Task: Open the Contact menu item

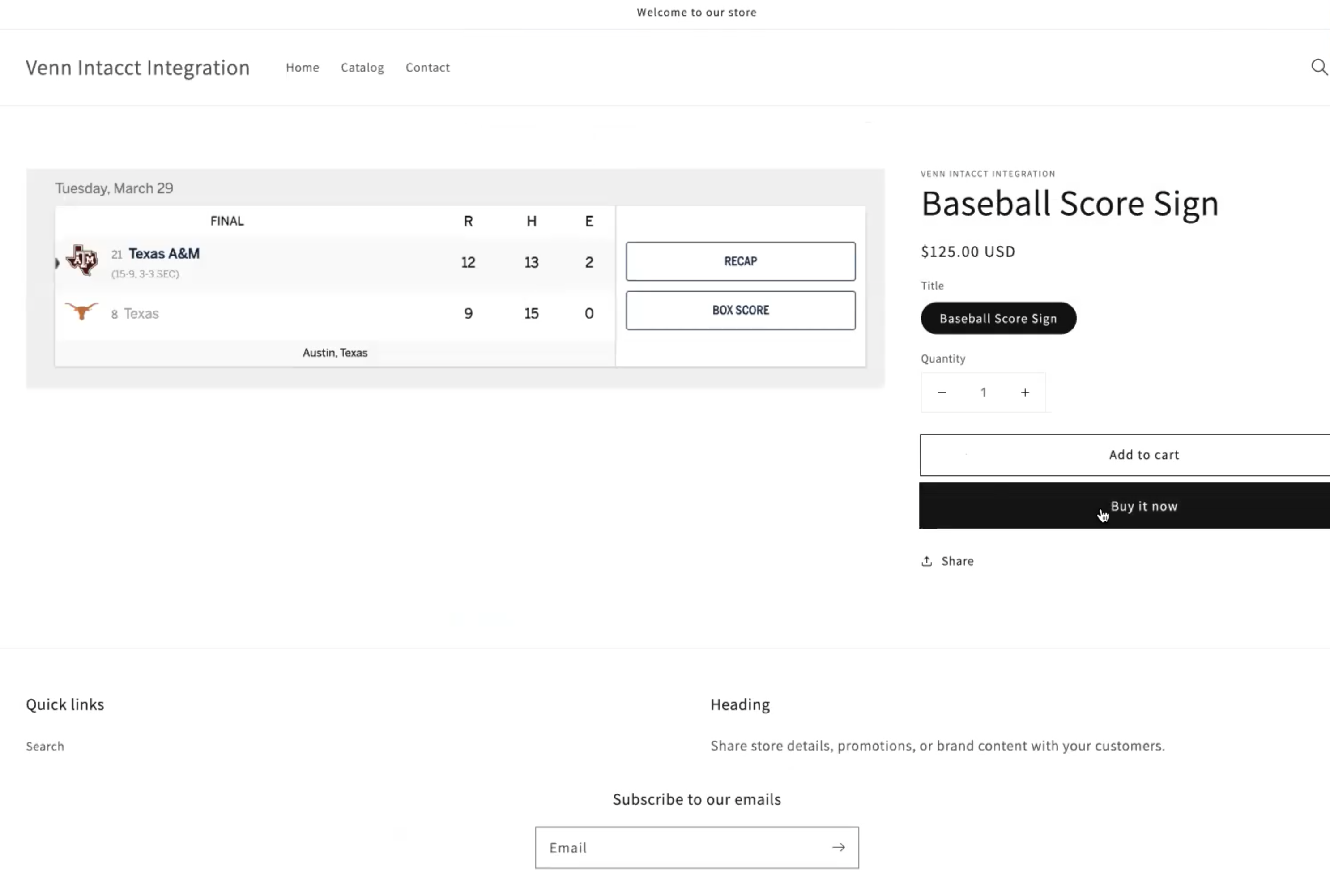Action: (x=427, y=68)
